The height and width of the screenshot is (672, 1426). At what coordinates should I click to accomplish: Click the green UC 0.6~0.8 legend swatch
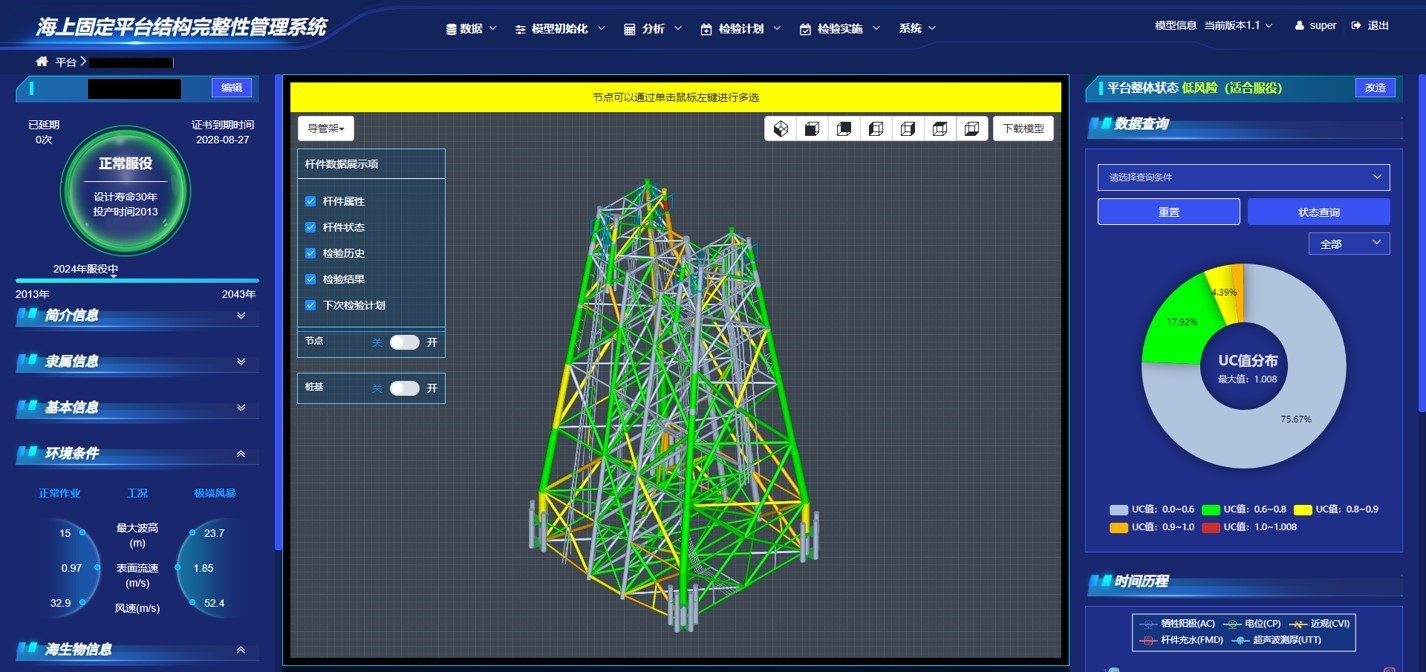(1210, 510)
